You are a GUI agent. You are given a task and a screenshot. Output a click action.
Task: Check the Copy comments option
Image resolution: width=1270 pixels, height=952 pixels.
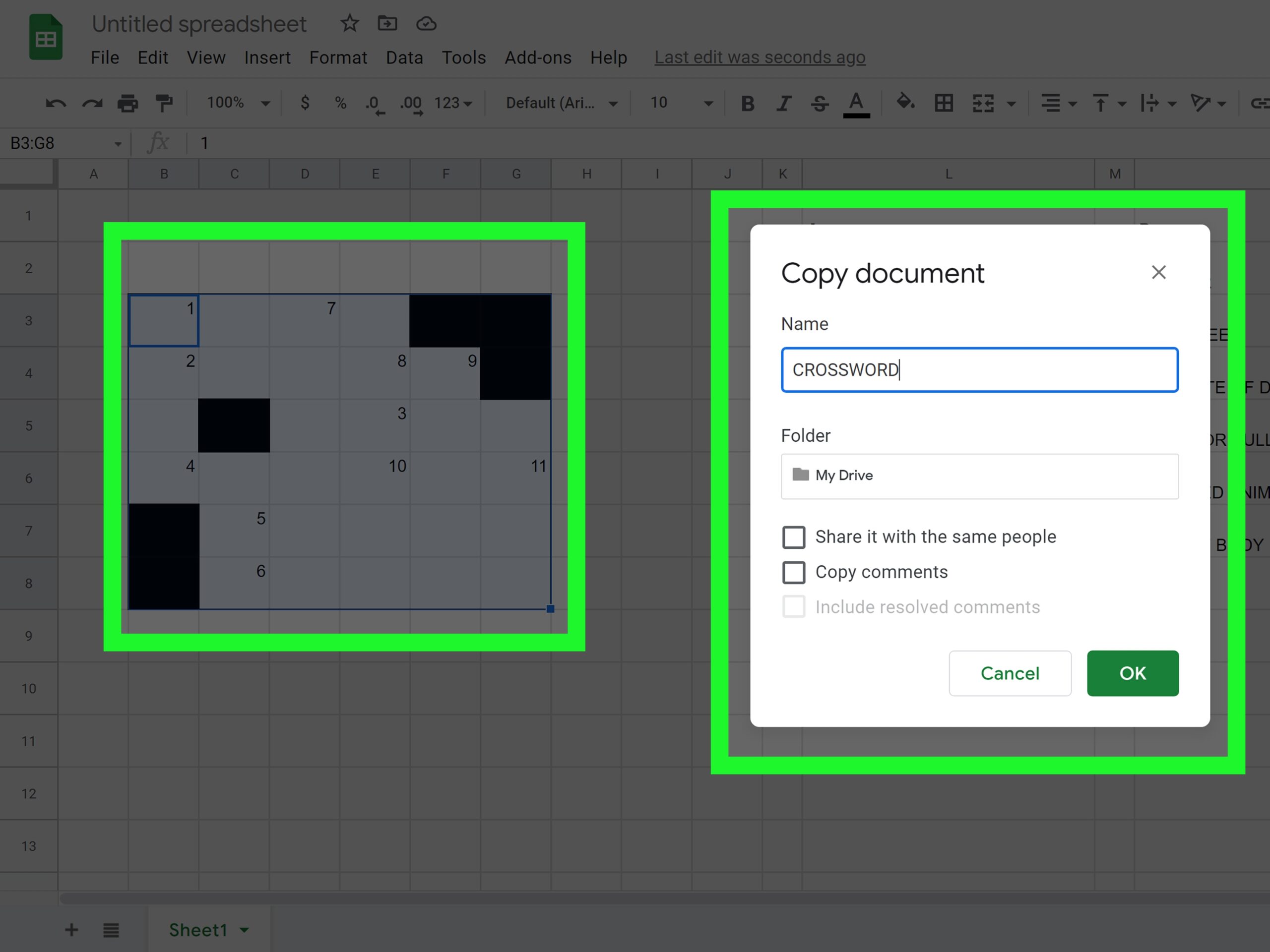(x=794, y=572)
